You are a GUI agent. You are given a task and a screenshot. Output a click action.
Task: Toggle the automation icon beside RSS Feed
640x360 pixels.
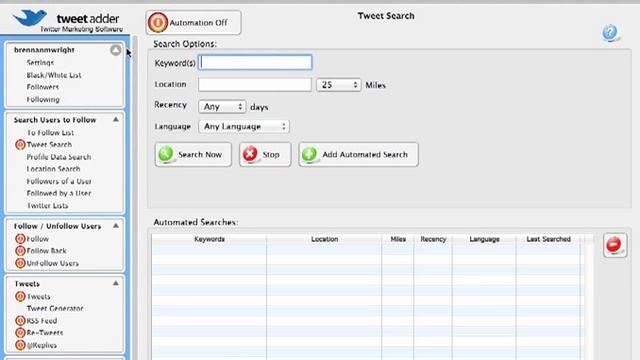click(20, 320)
